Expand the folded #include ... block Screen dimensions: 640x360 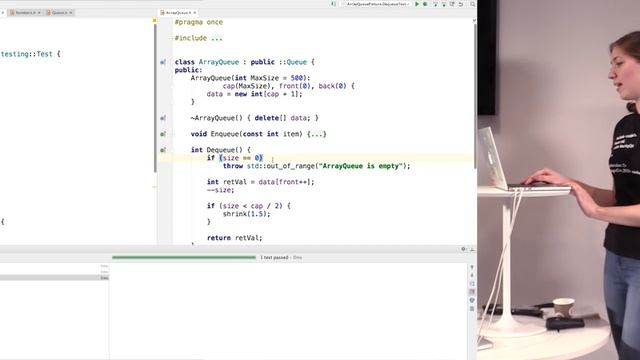click(x=217, y=38)
